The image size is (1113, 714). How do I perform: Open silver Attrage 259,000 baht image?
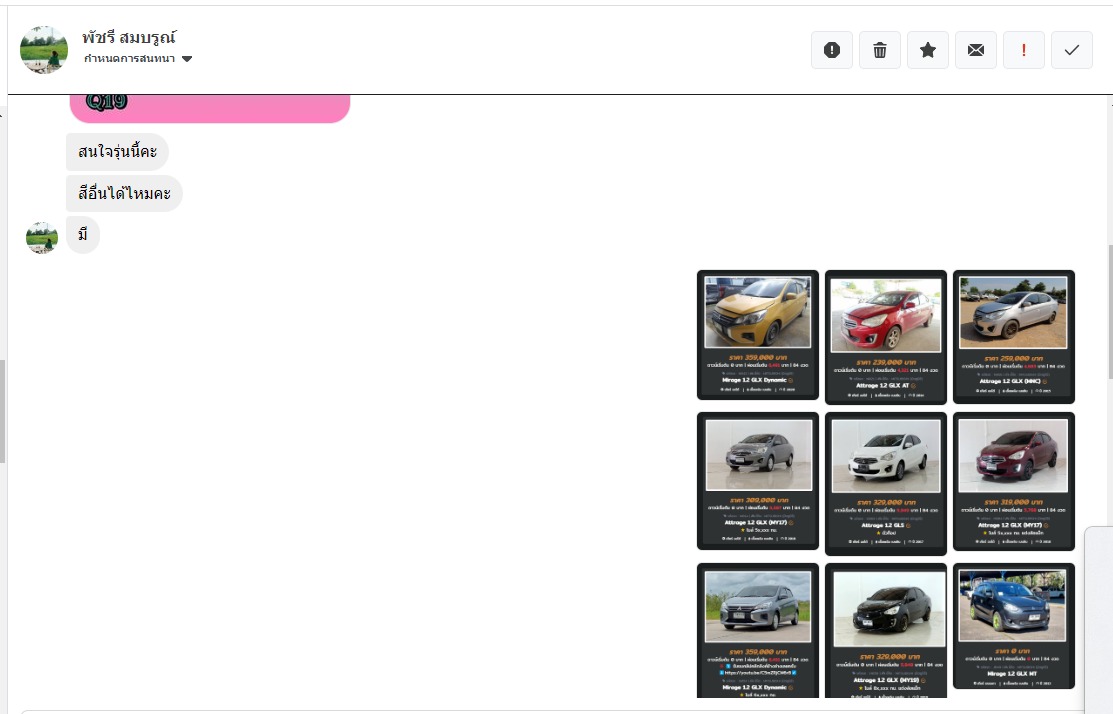[x=1014, y=336]
